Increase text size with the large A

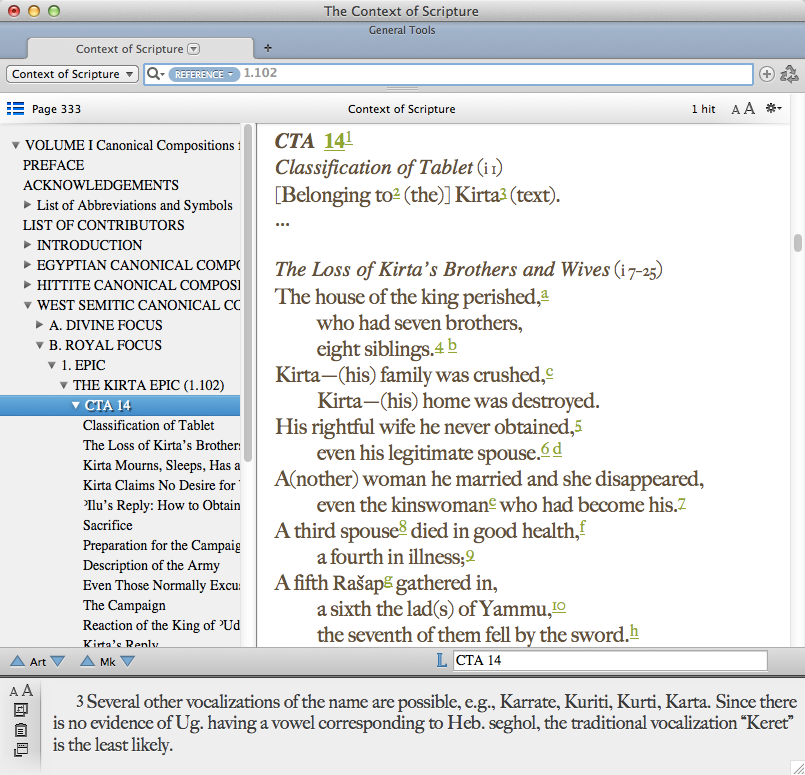(x=750, y=108)
